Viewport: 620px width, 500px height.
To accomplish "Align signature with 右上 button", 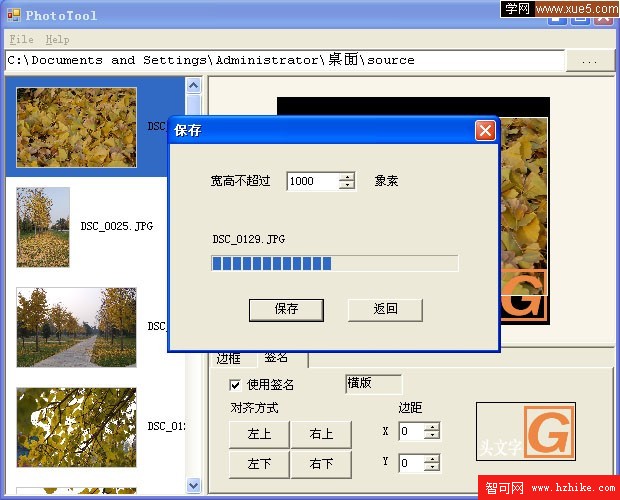I will click(321, 434).
